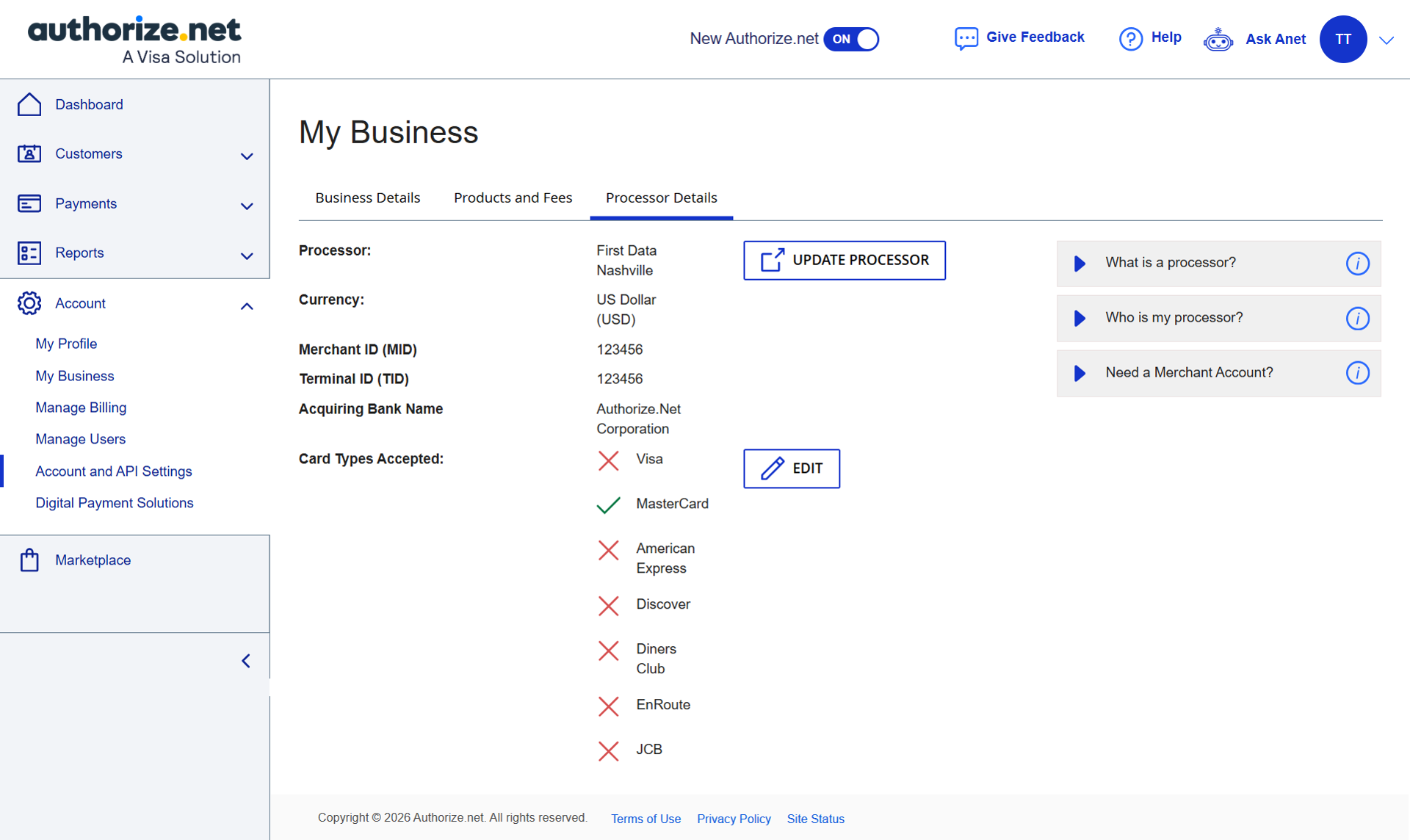Screen dimensions: 1410x840
Task: Click the authorize.net logo
Action: click(x=134, y=40)
